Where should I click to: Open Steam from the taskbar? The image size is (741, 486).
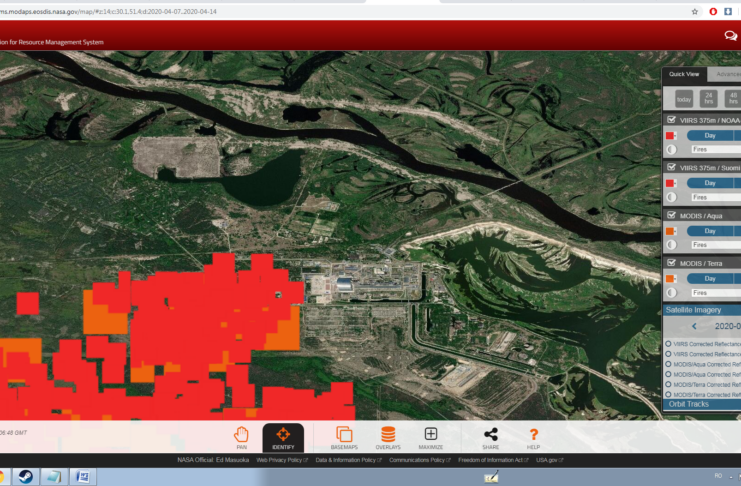coord(26,476)
